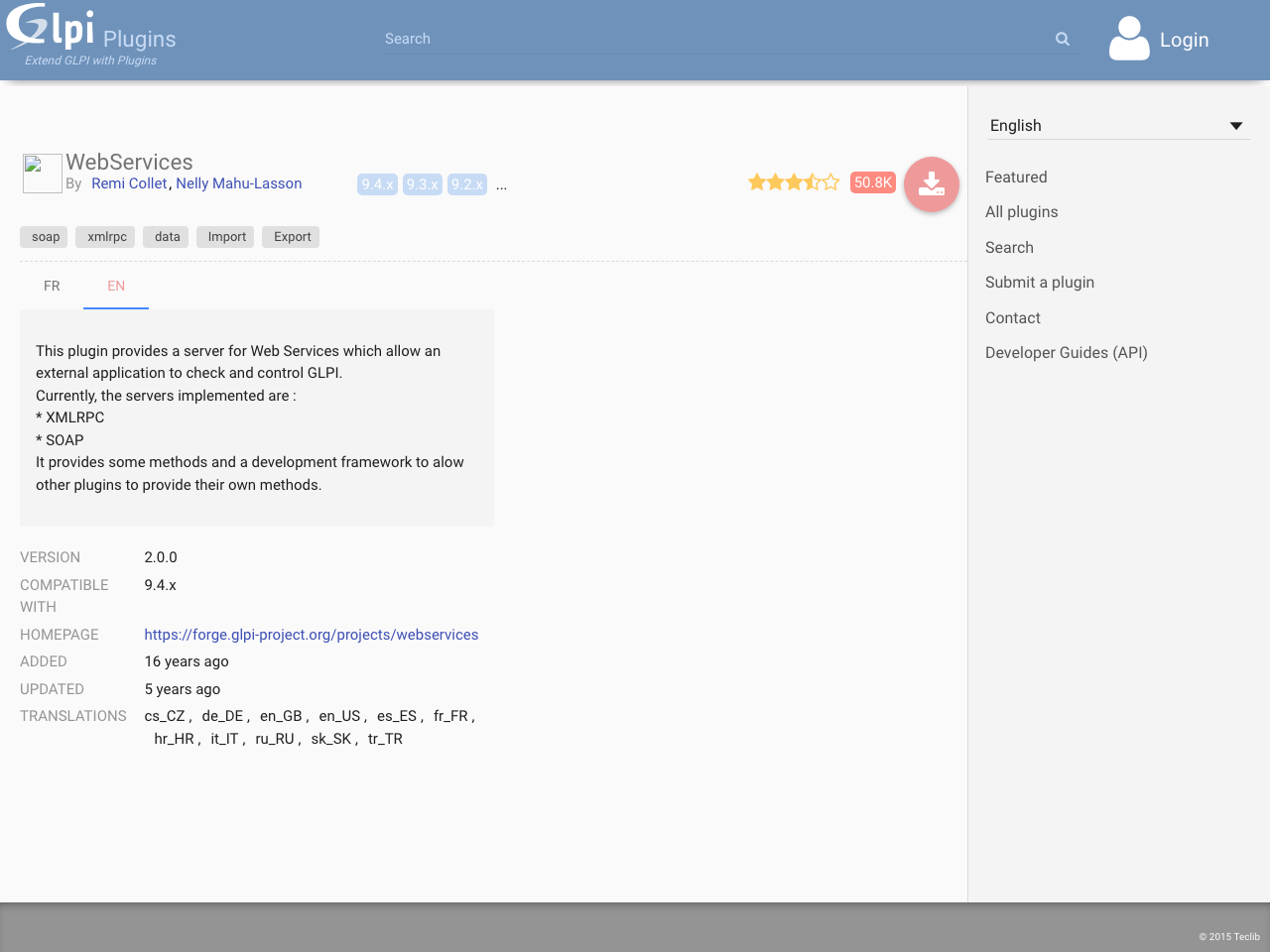This screenshot has height=952, width=1270.
Task: Click the Remi Collet author link
Action: [x=129, y=183]
